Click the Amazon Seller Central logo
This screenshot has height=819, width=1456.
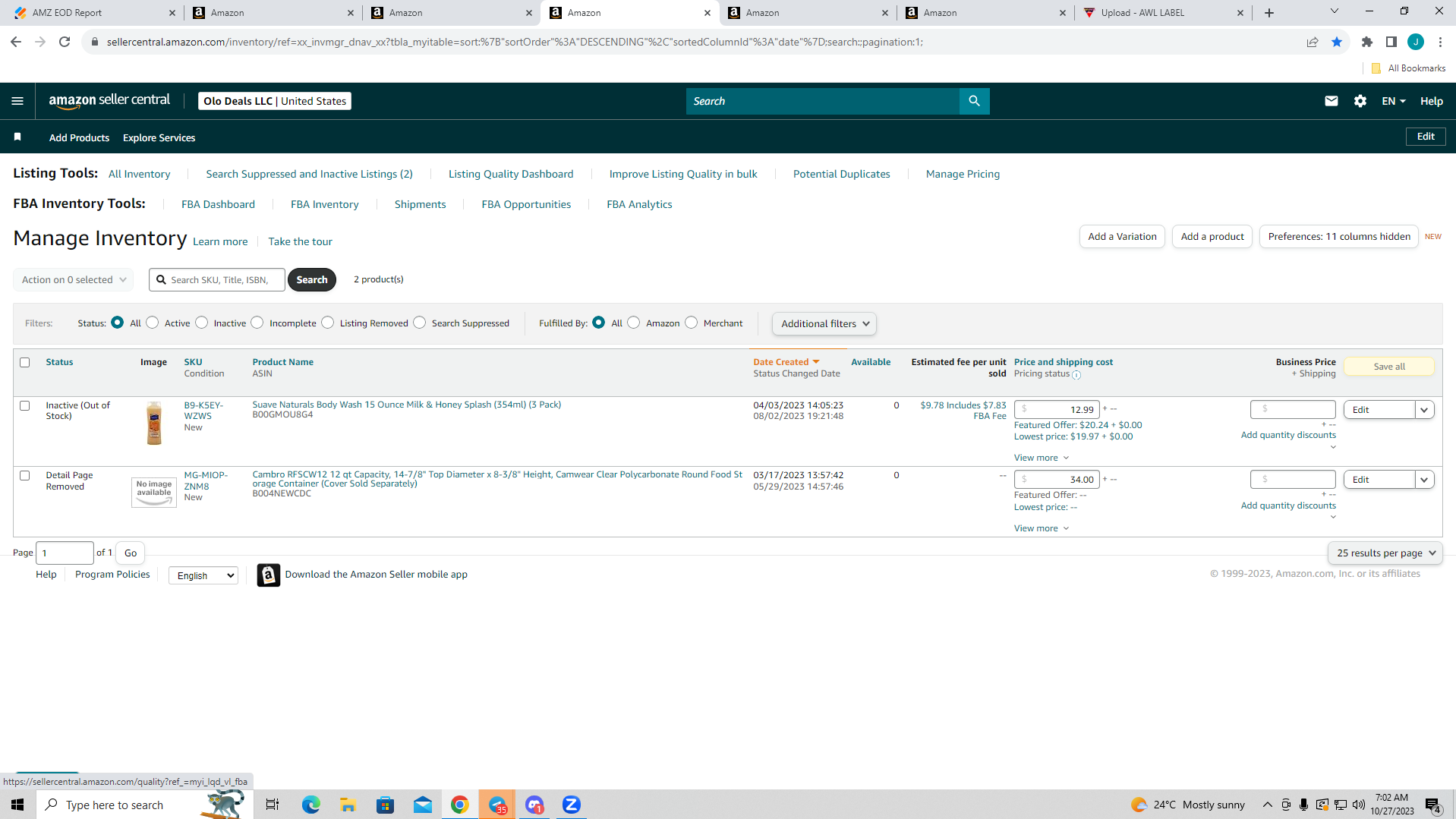pos(109,101)
